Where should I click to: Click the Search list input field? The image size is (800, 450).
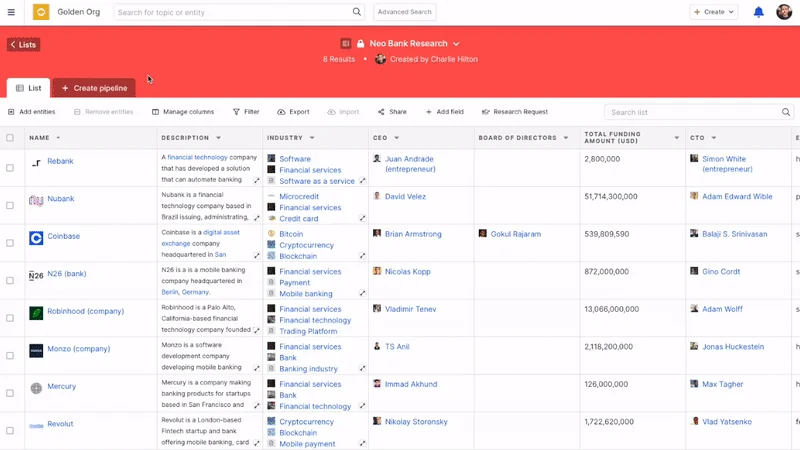coord(694,113)
